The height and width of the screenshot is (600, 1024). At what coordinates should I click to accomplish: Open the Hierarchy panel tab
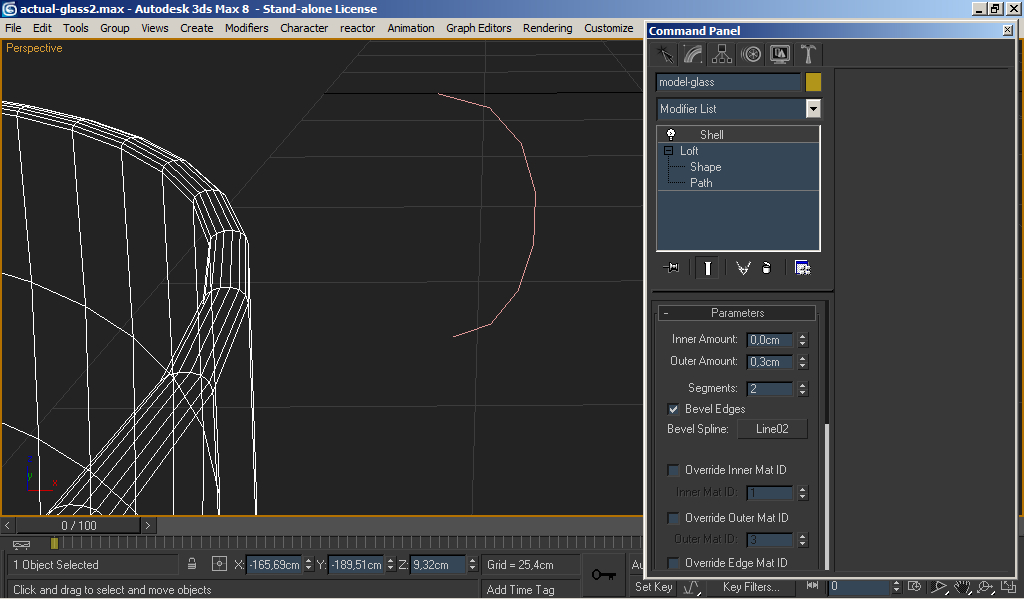[x=722, y=54]
